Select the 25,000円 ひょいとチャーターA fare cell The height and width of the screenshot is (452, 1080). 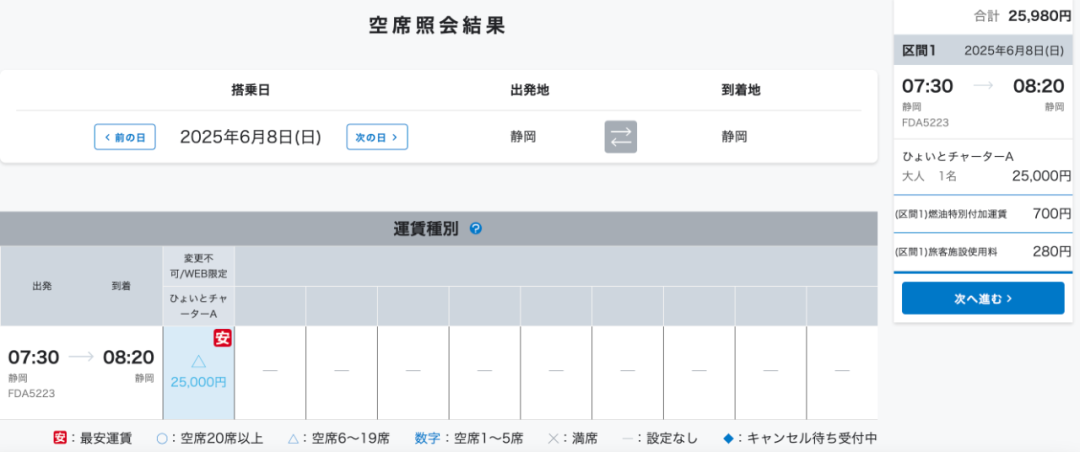click(199, 373)
